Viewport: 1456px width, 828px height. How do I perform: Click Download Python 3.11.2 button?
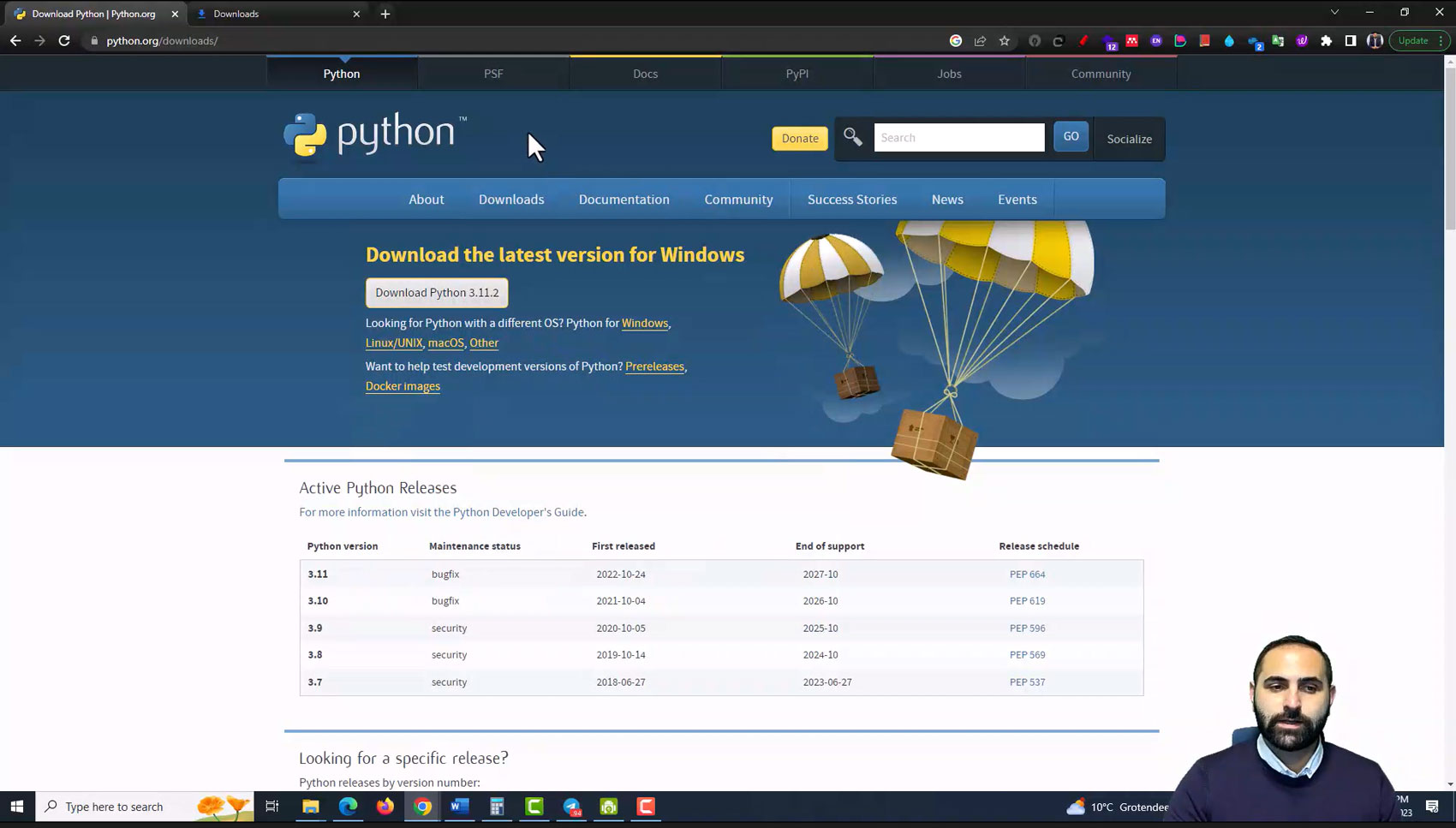437,293
